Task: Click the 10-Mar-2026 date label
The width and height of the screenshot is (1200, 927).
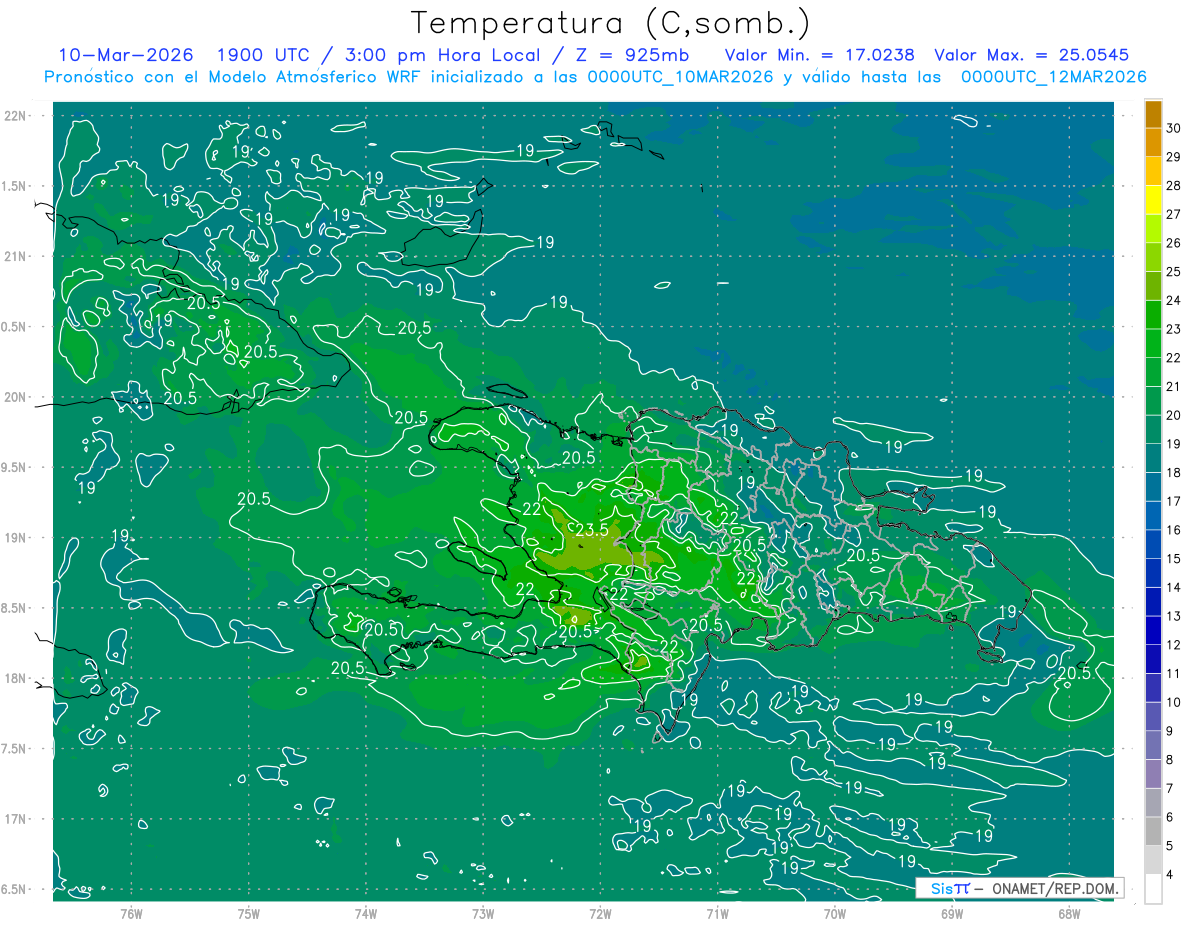Action: tap(126, 55)
